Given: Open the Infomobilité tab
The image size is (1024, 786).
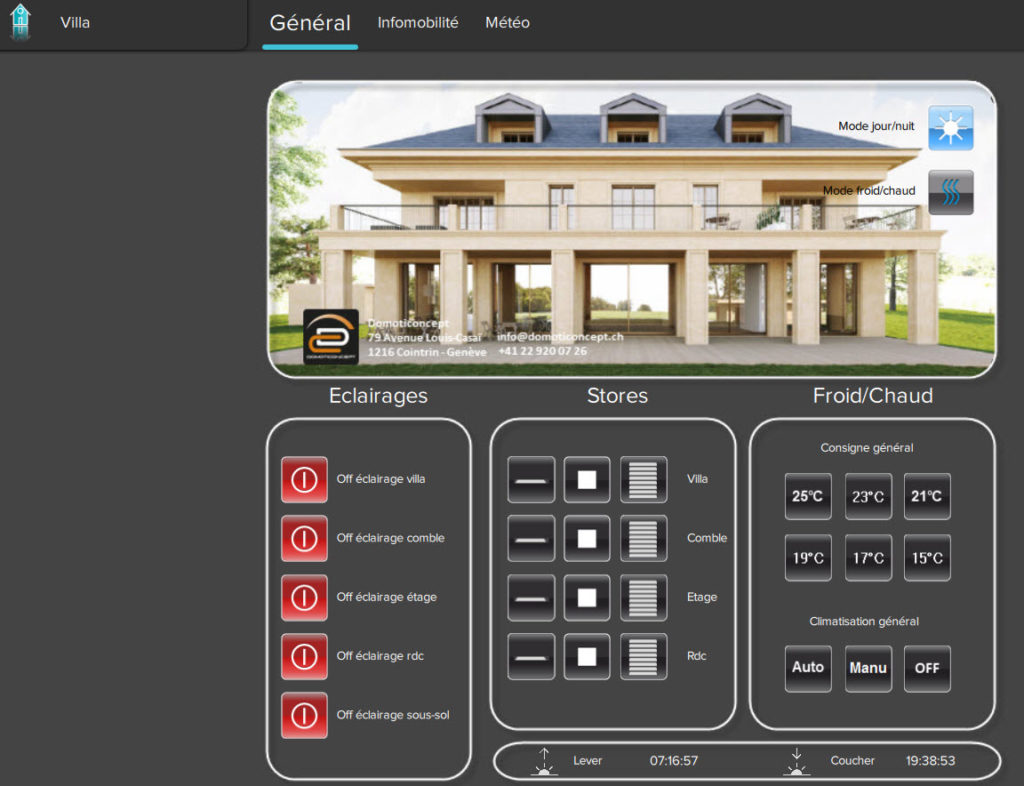Looking at the screenshot, I should pyautogui.click(x=418, y=22).
